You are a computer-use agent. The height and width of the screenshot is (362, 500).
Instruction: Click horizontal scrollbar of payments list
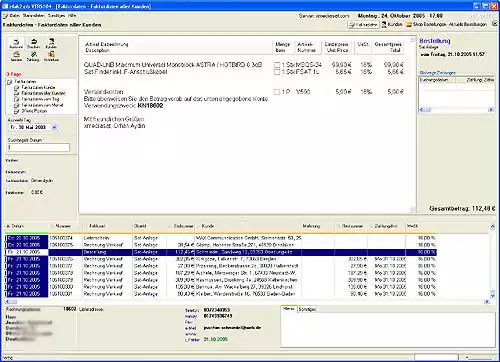click(456, 110)
